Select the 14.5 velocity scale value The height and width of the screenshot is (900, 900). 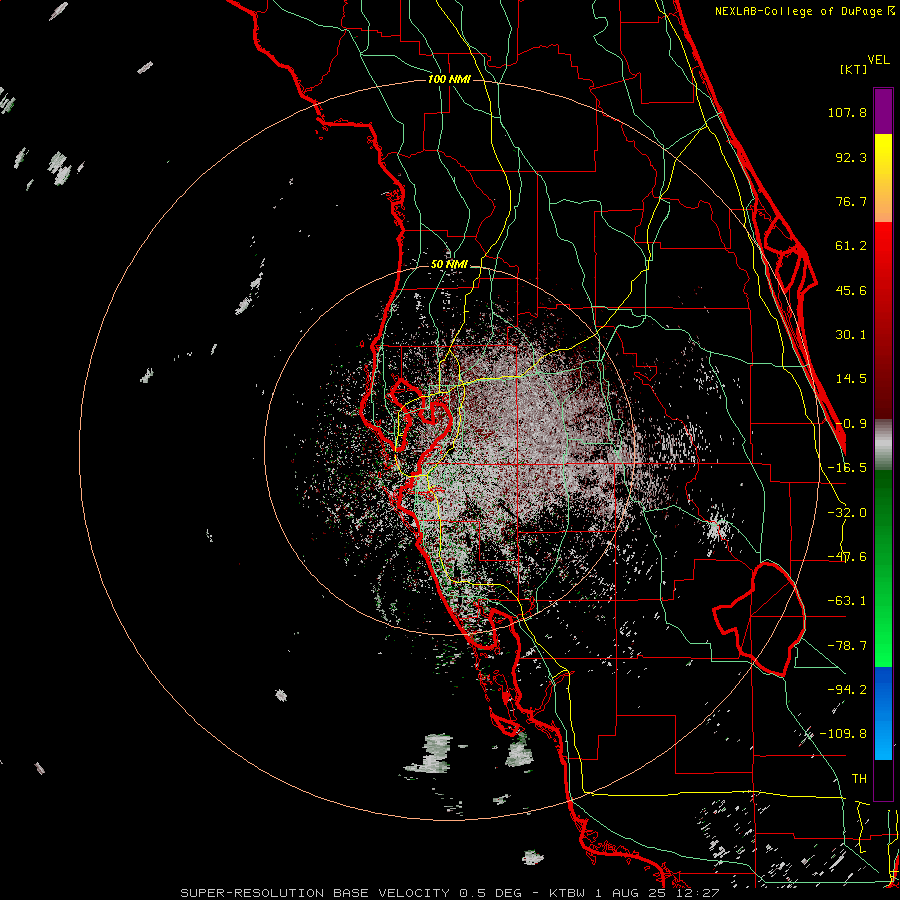tap(851, 379)
